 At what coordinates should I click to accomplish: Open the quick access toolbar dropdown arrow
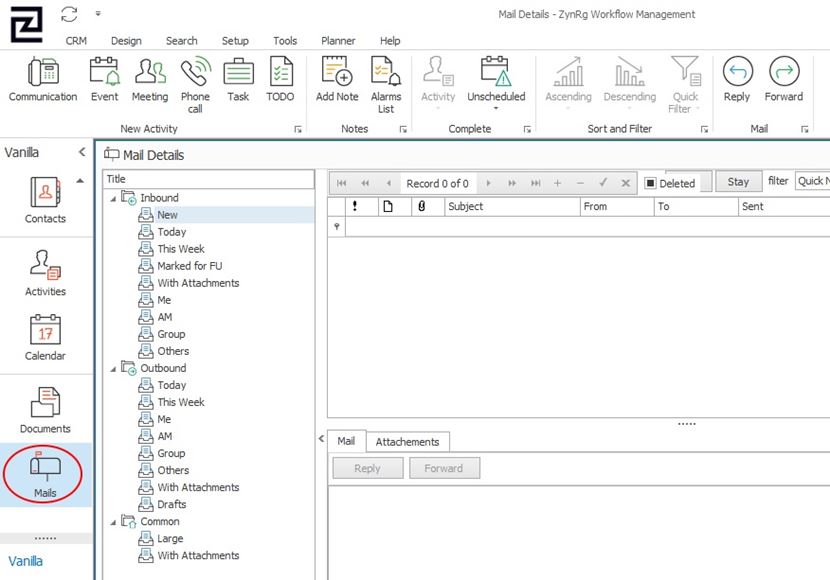click(x=98, y=14)
